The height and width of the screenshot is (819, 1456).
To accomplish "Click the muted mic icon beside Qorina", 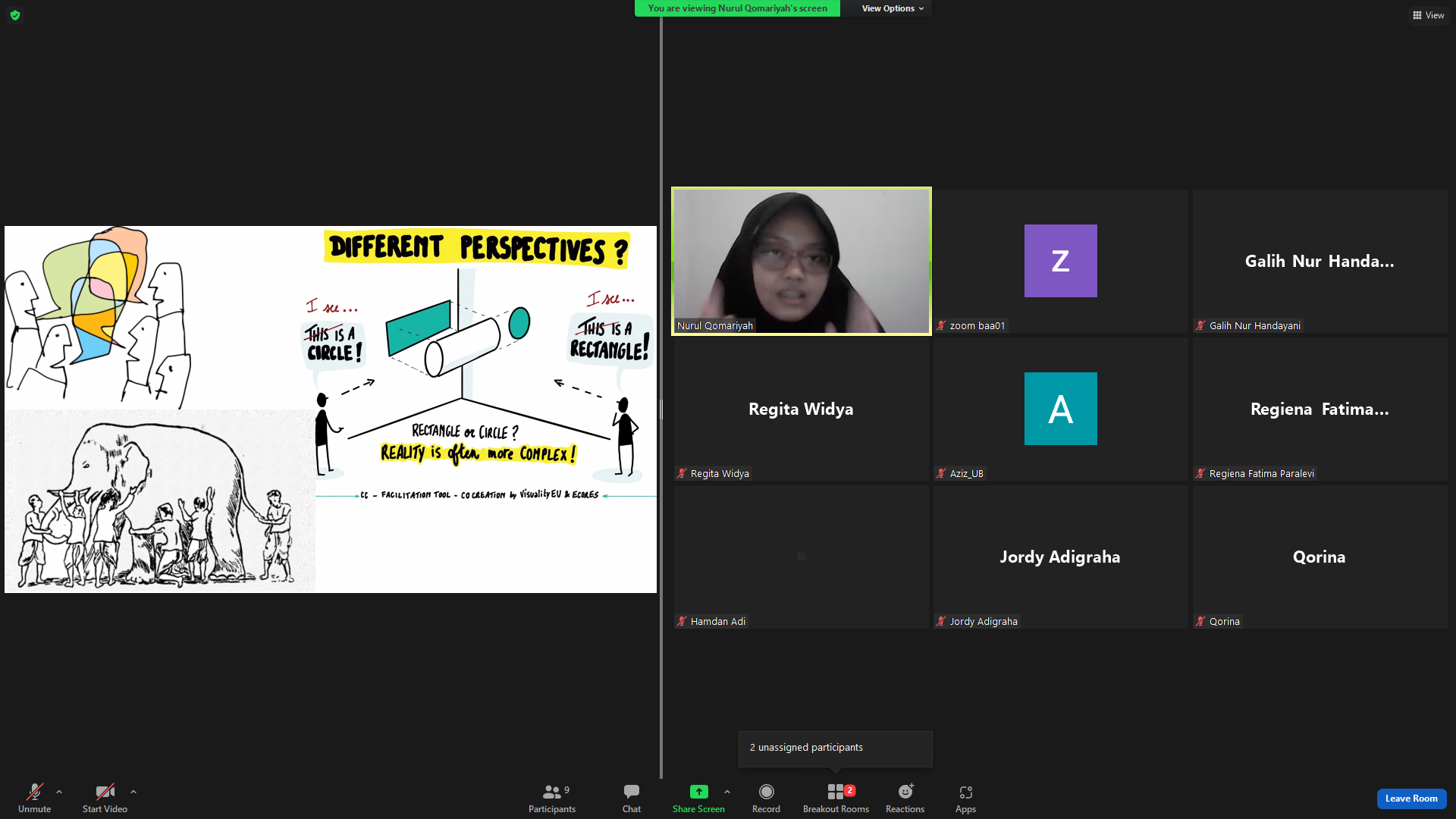I will tap(1200, 622).
